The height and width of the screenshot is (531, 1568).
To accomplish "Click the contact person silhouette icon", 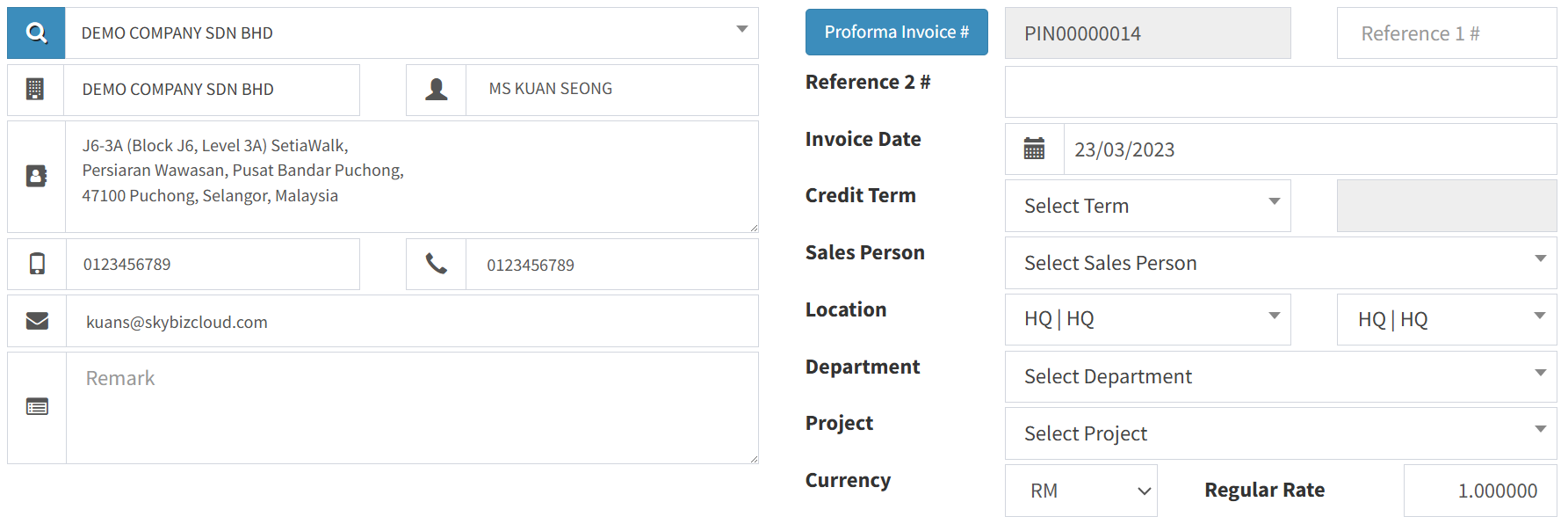I will [436, 90].
